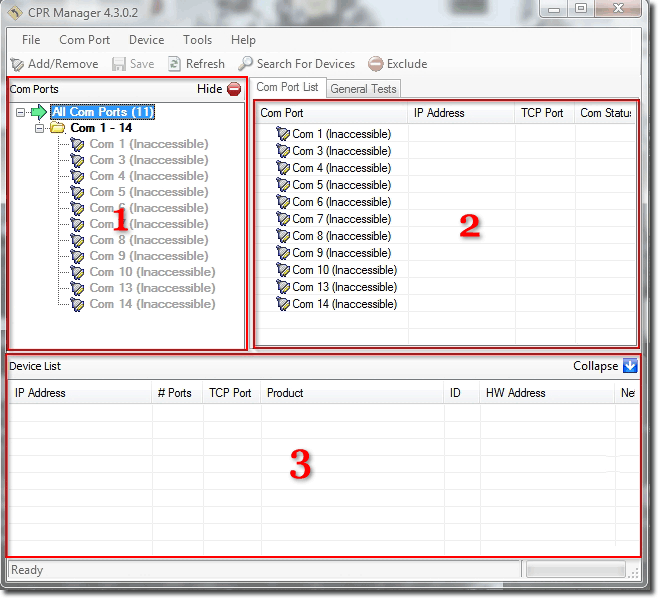Click the green arrow beside All Com Ports
Viewport: 660px width, 600px height.
[39, 112]
